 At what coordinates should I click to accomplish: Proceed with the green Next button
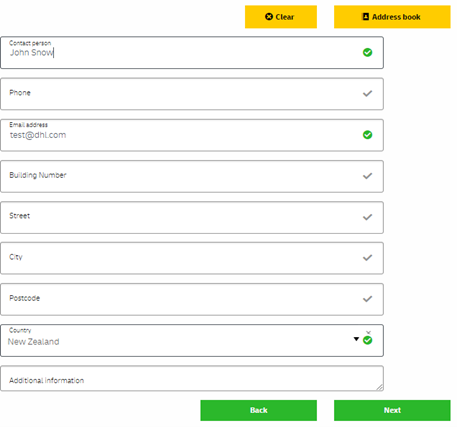coord(392,410)
